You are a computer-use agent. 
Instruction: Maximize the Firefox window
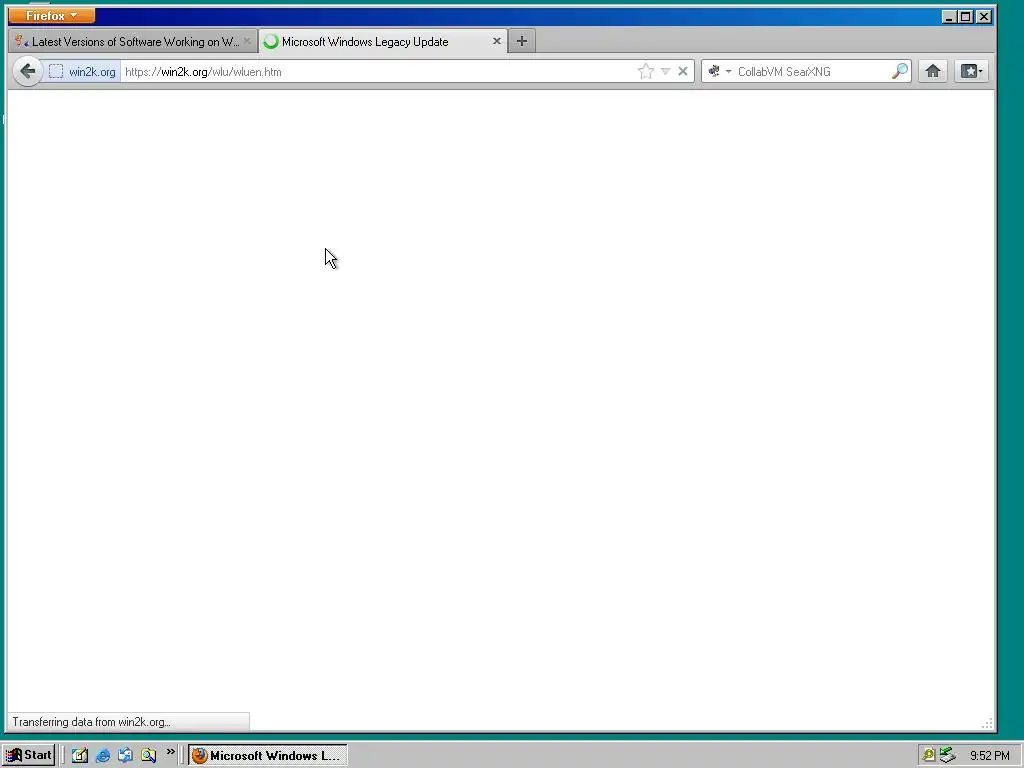pyautogui.click(x=965, y=16)
